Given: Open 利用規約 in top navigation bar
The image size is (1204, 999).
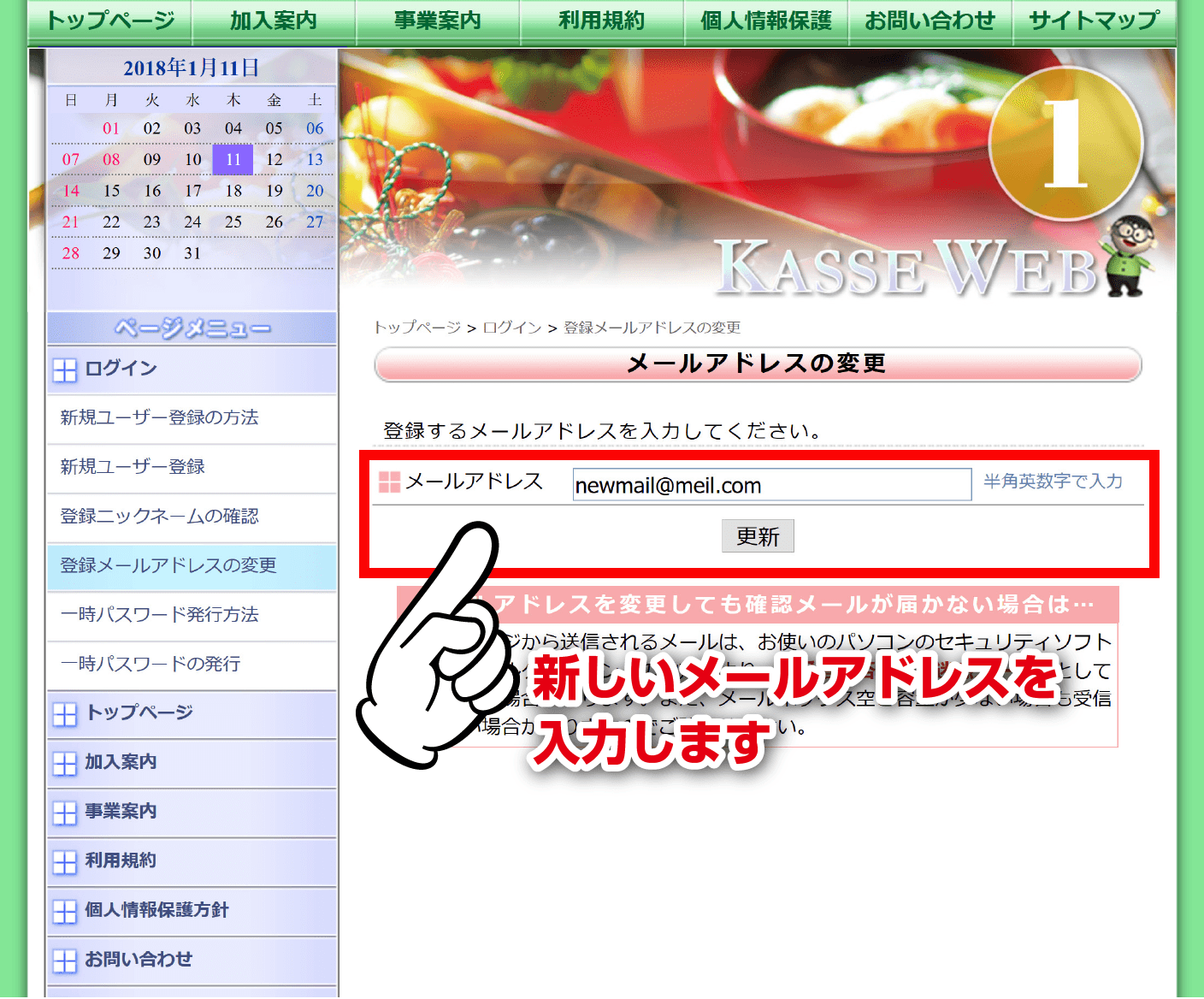Looking at the screenshot, I should pos(602,21).
